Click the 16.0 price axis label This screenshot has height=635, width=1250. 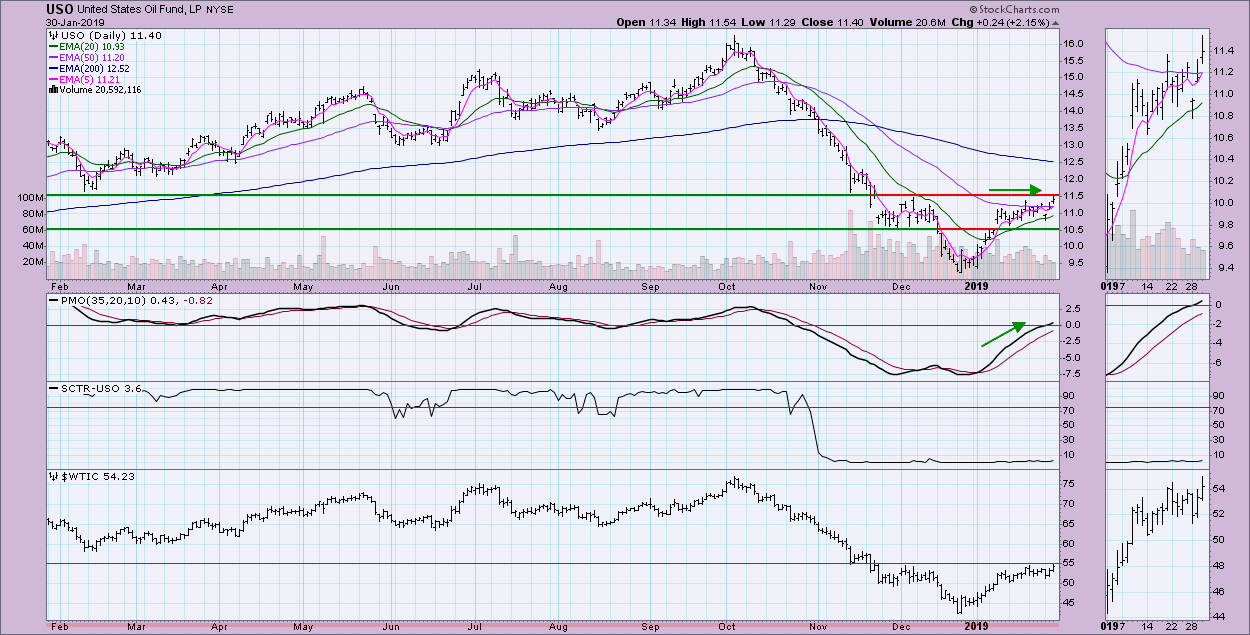pyautogui.click(x=1073, y=44)
